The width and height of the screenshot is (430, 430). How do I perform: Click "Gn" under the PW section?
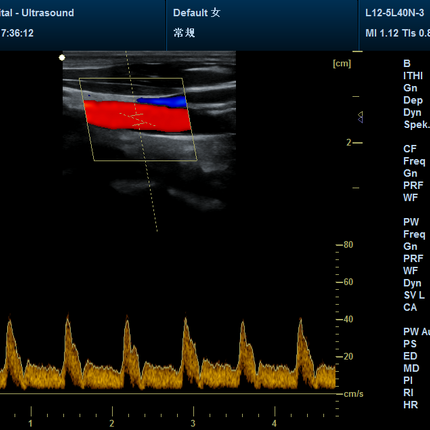[410, 246]
